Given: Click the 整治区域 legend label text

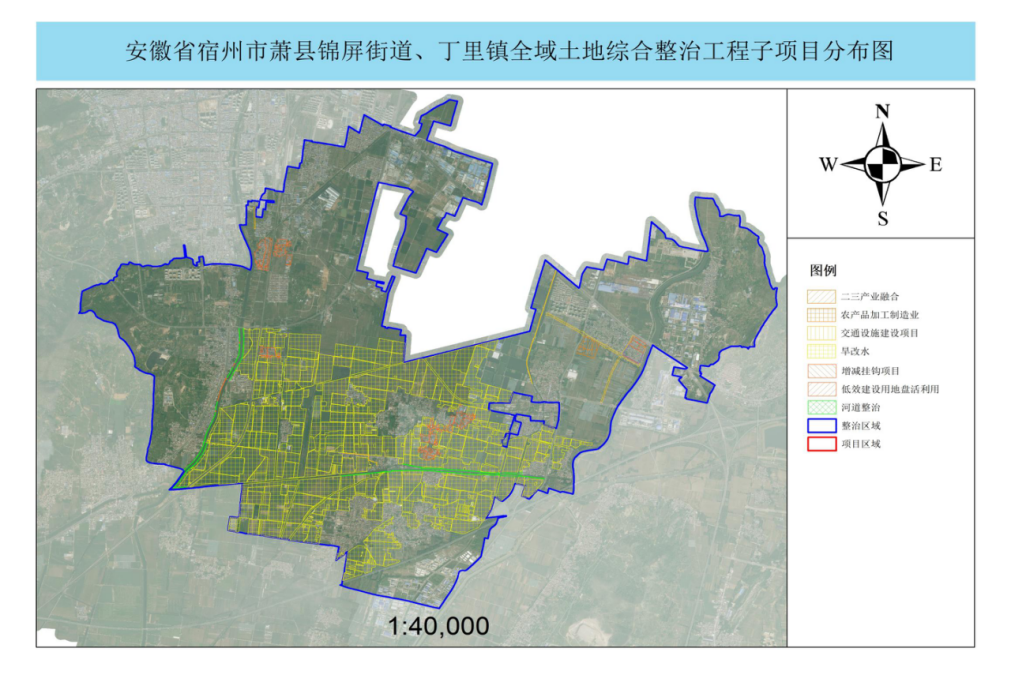Looking at the screenshot, I should pyautogui.click(x=862, y=425).
